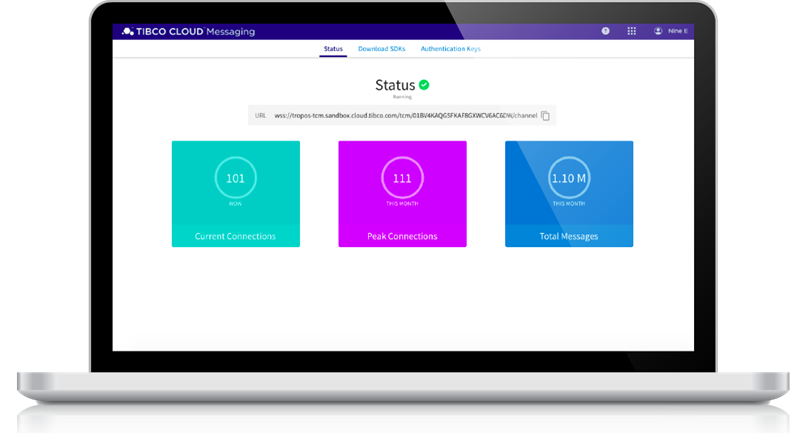Click the Status page heading

pos(394,85)
